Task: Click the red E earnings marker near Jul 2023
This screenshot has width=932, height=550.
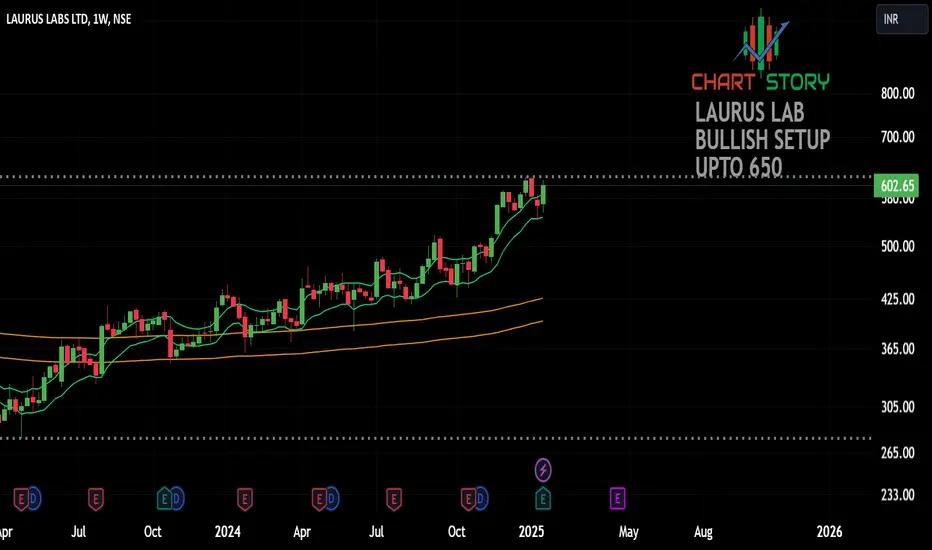Action: [96, 499]
